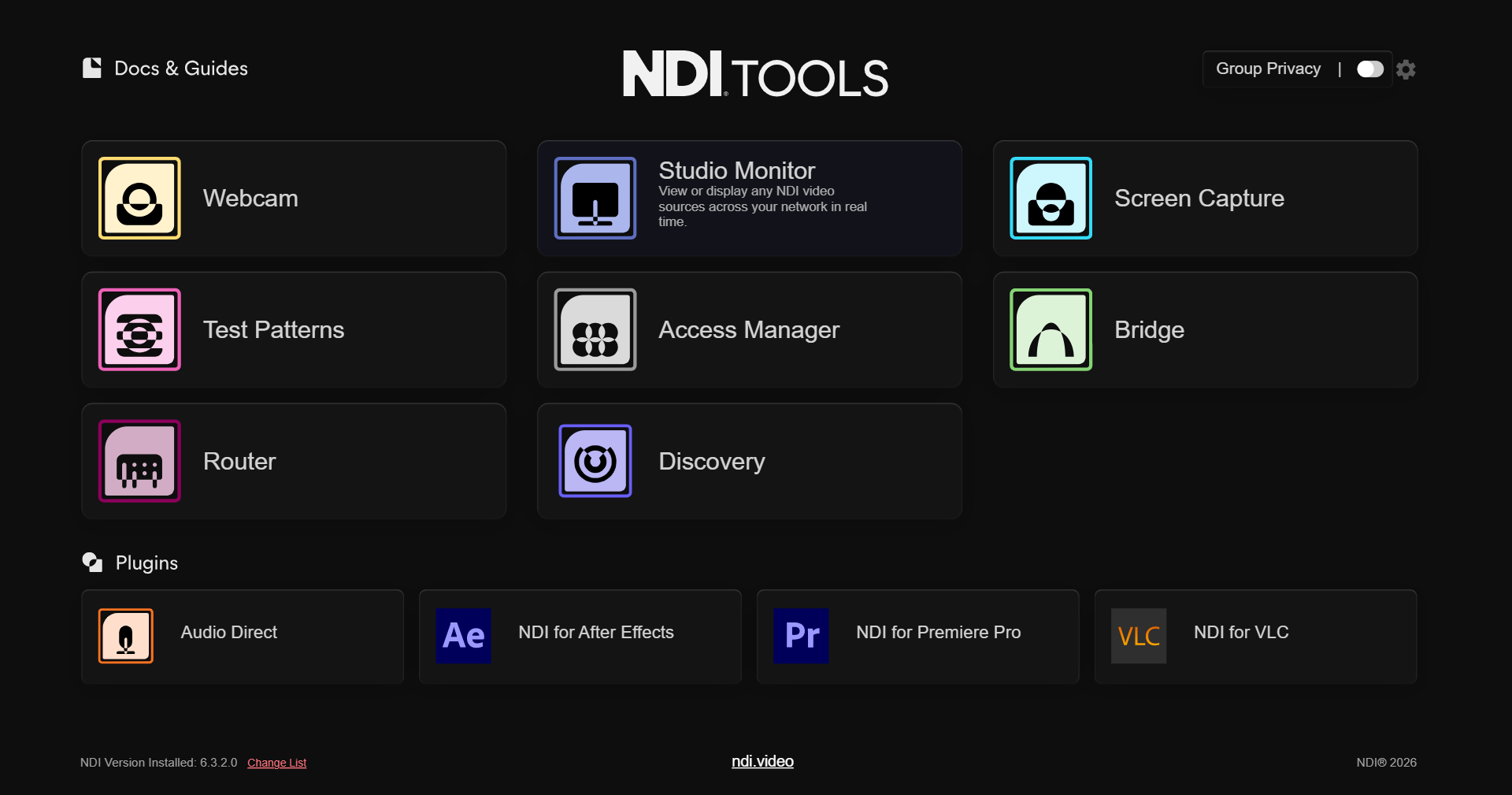This screenshot has height=795, width=1512.
Task: Click the green Bridge icon
Action: pos(1051,329)
